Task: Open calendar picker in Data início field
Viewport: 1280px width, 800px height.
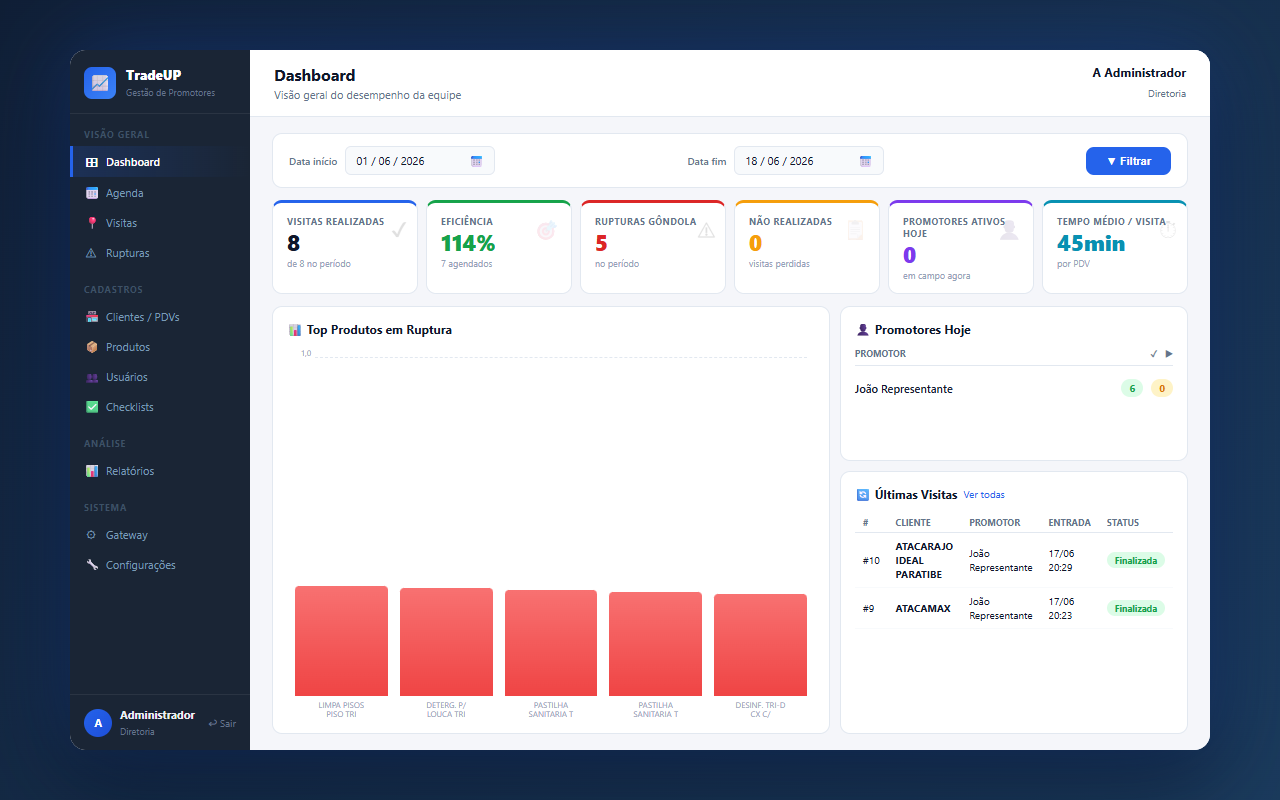Action: pyautogui.click(x=476, y=161)
